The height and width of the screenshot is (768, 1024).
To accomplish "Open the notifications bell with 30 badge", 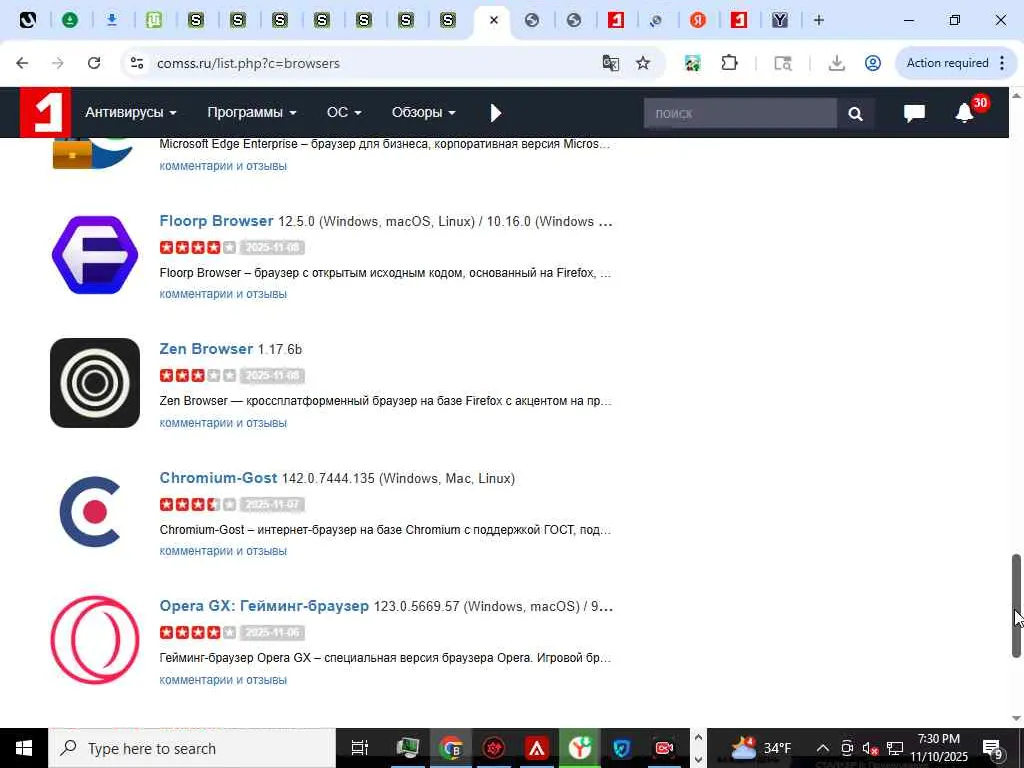I will 965,113.
